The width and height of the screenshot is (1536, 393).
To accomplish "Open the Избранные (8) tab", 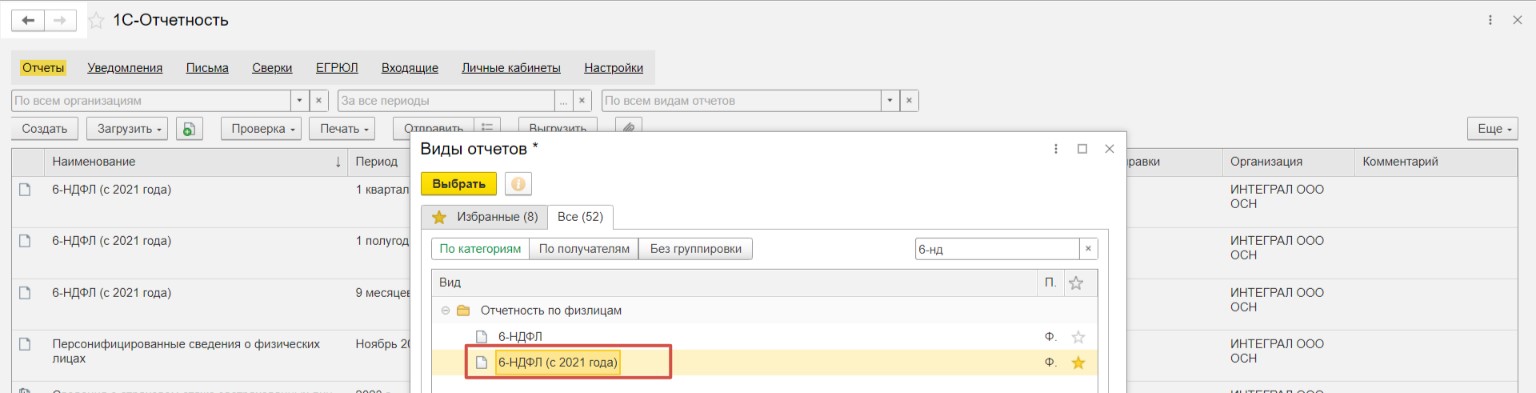I will coord(484,216).
